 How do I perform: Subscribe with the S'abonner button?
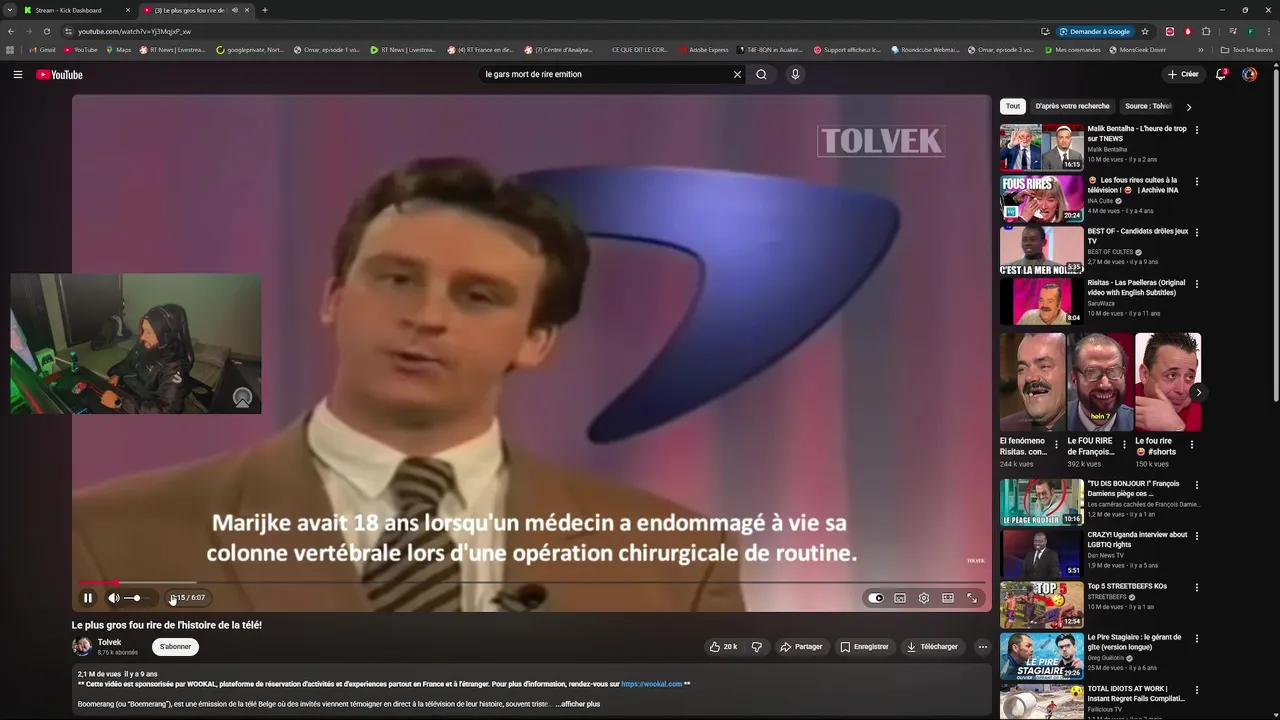(x=175, y=647)
